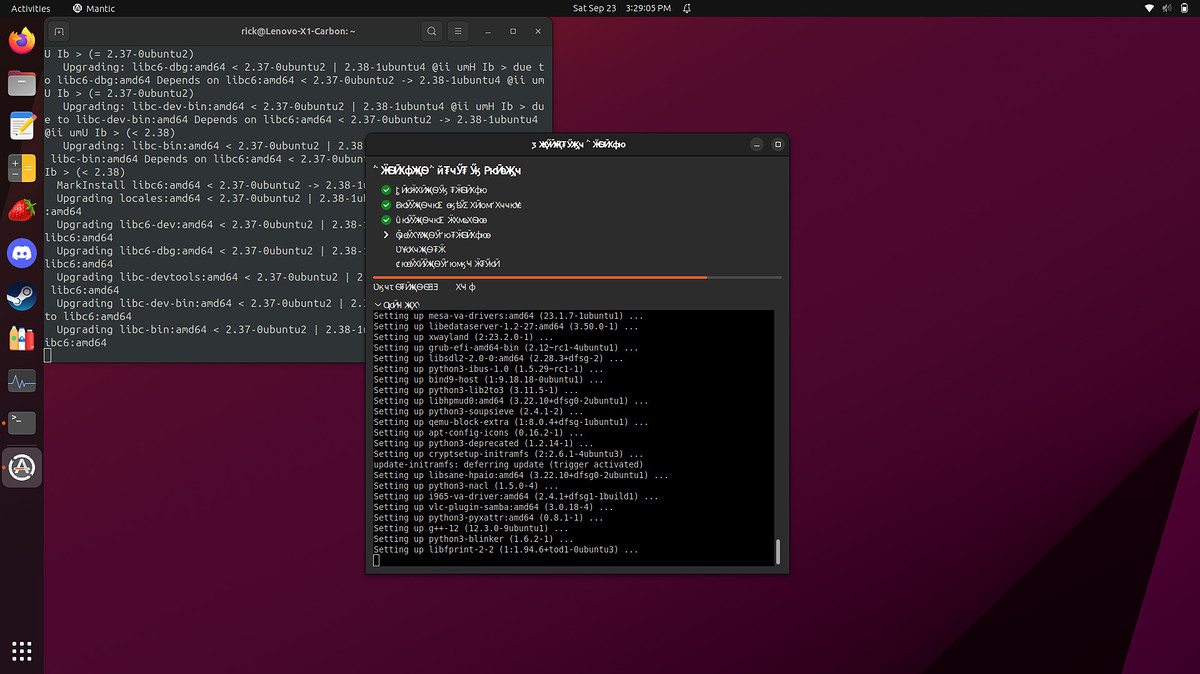Screen dimensions: 1200x674
Task: Open Firefox from the dock
Action: coord(22,40)
